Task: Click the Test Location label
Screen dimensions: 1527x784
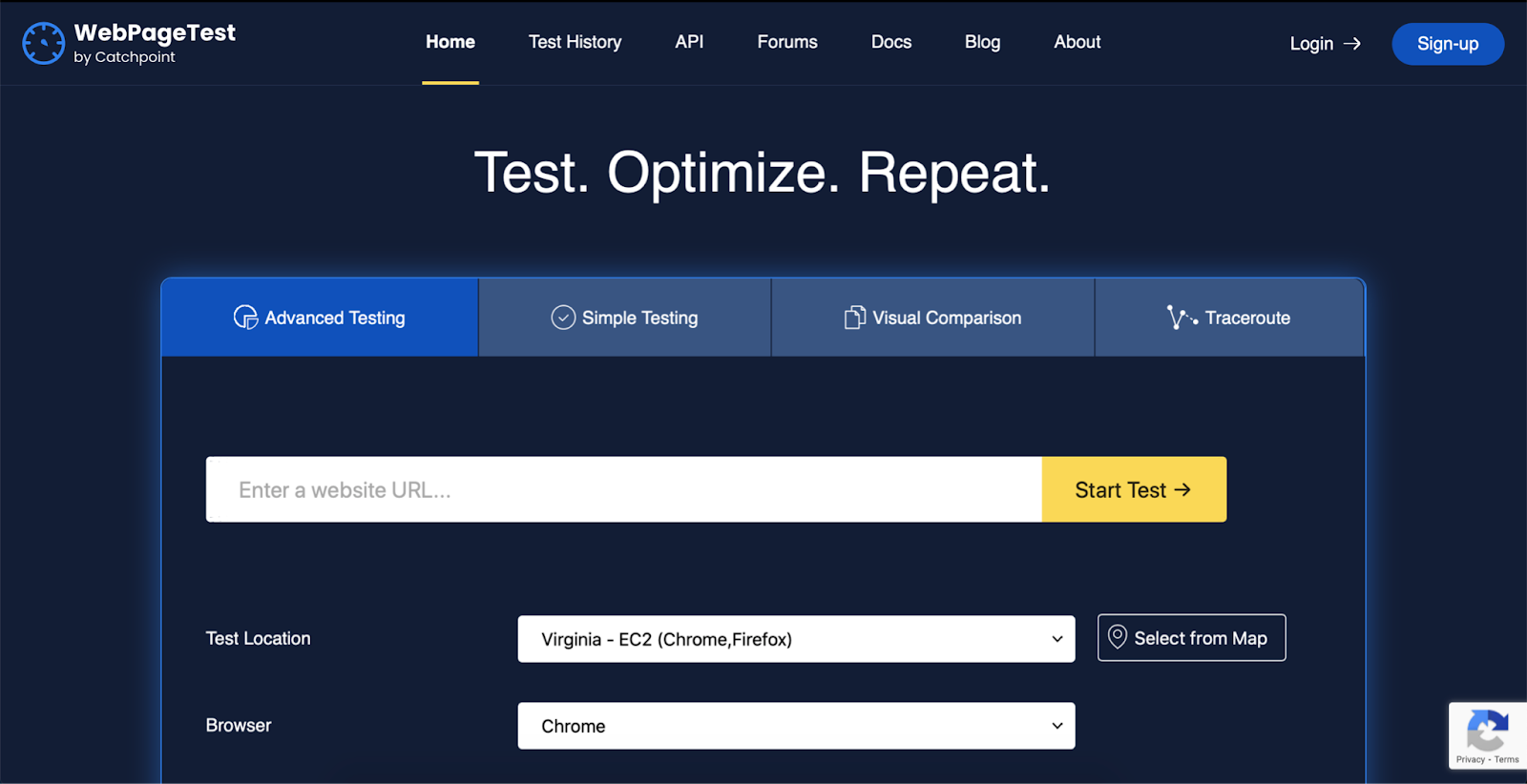Action: (x=259, y=638)
